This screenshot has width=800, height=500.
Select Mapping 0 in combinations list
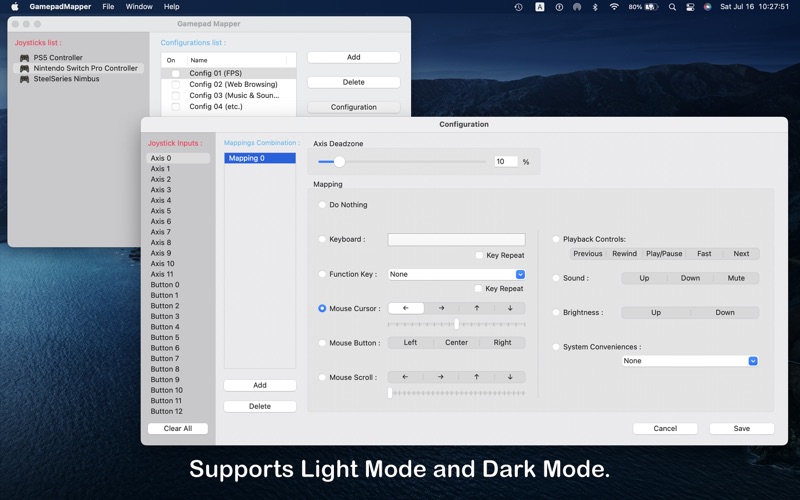point(260,158)
